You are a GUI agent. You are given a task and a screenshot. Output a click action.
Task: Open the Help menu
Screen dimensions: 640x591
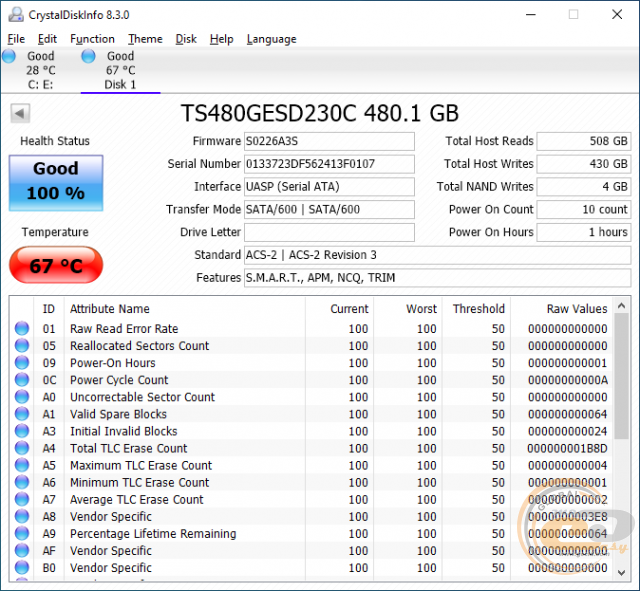(222, 39)
